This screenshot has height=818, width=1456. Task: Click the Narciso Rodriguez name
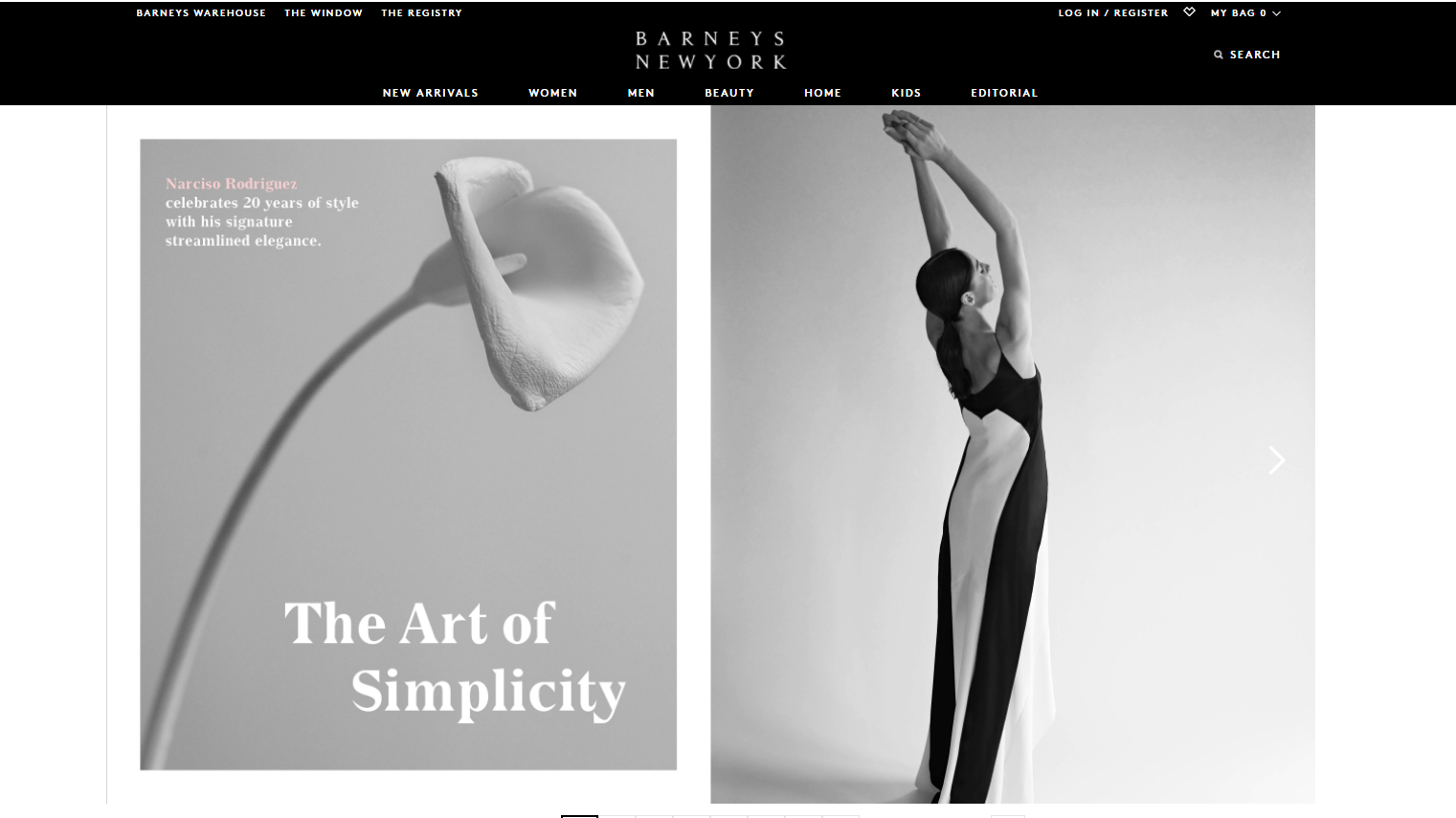[231, 184]
